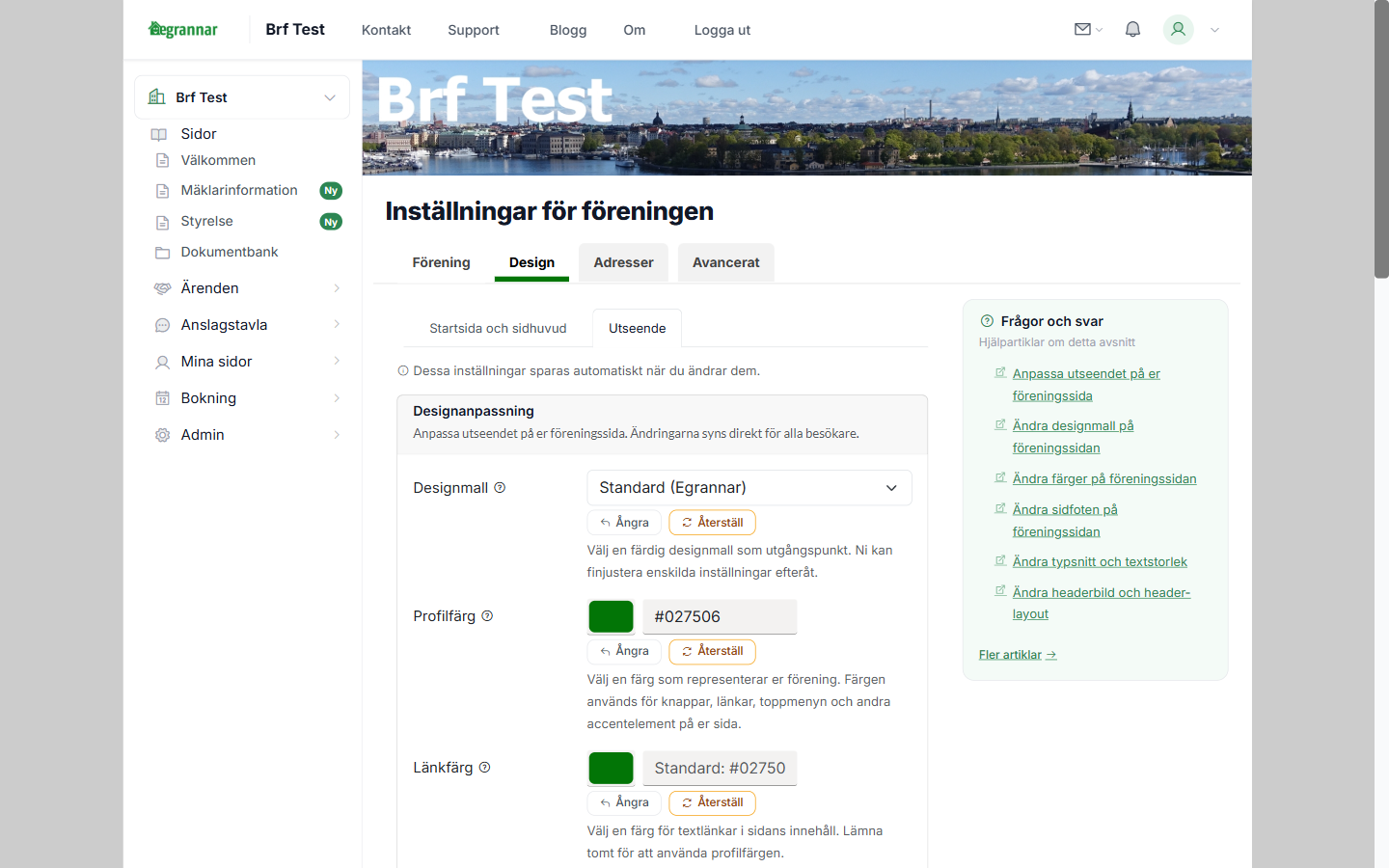Screen dimensions: 1389x868
Task: Click the help icon beside Länkfärg
Action: point(484,768)
